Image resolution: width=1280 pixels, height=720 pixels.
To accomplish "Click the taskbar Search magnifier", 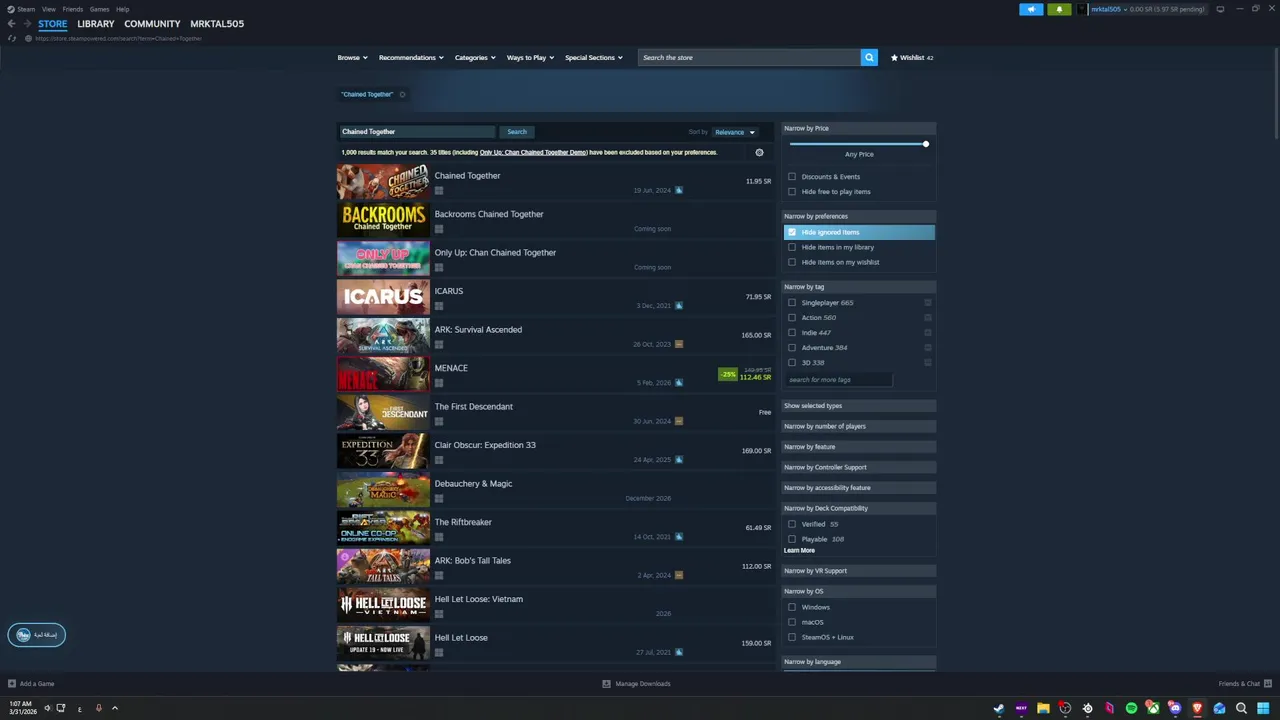I will point(1241,708).
